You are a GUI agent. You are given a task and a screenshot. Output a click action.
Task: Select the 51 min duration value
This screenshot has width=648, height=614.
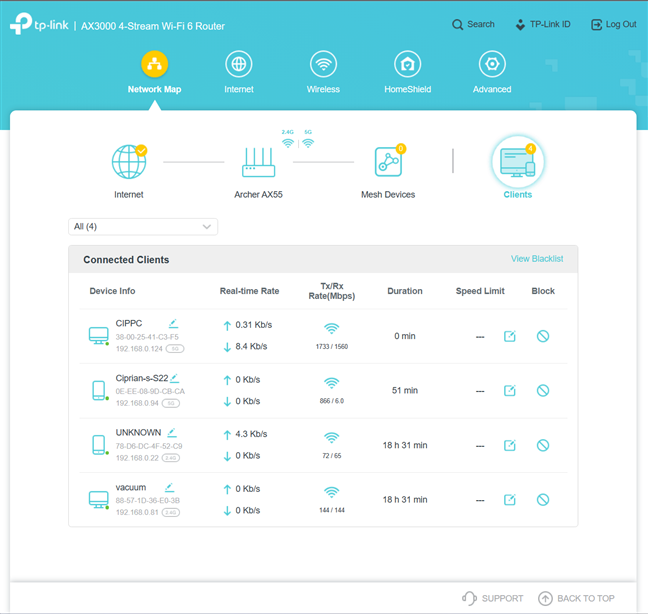pyautogui.click(x=405, y=390)
